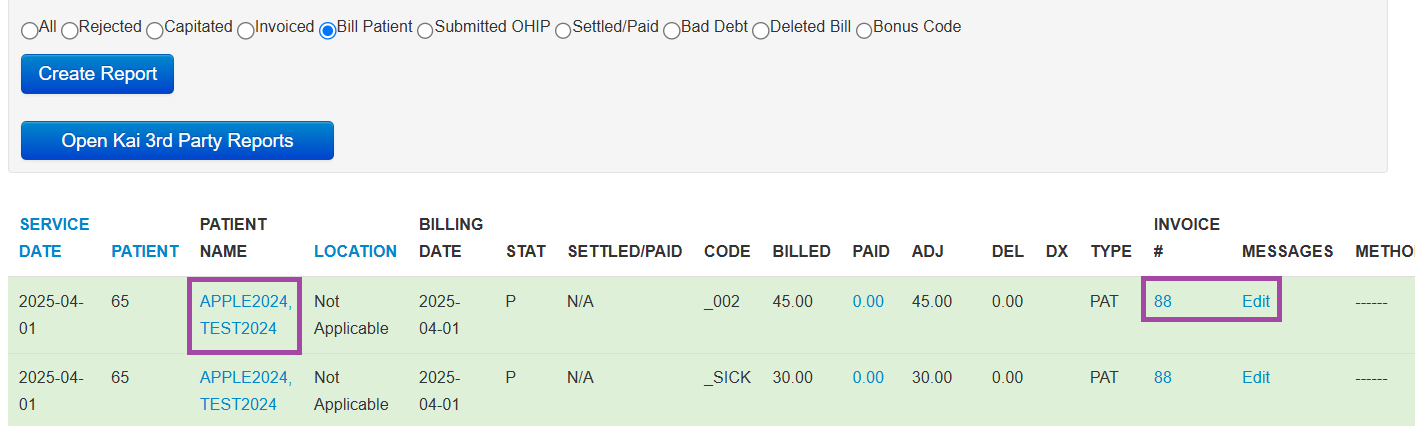Image resolution: width=1415 pixels, height=426 pixels.
Task: Select the Bad Debt radio button
Action: pyautogui.click(x=672, y=31)
